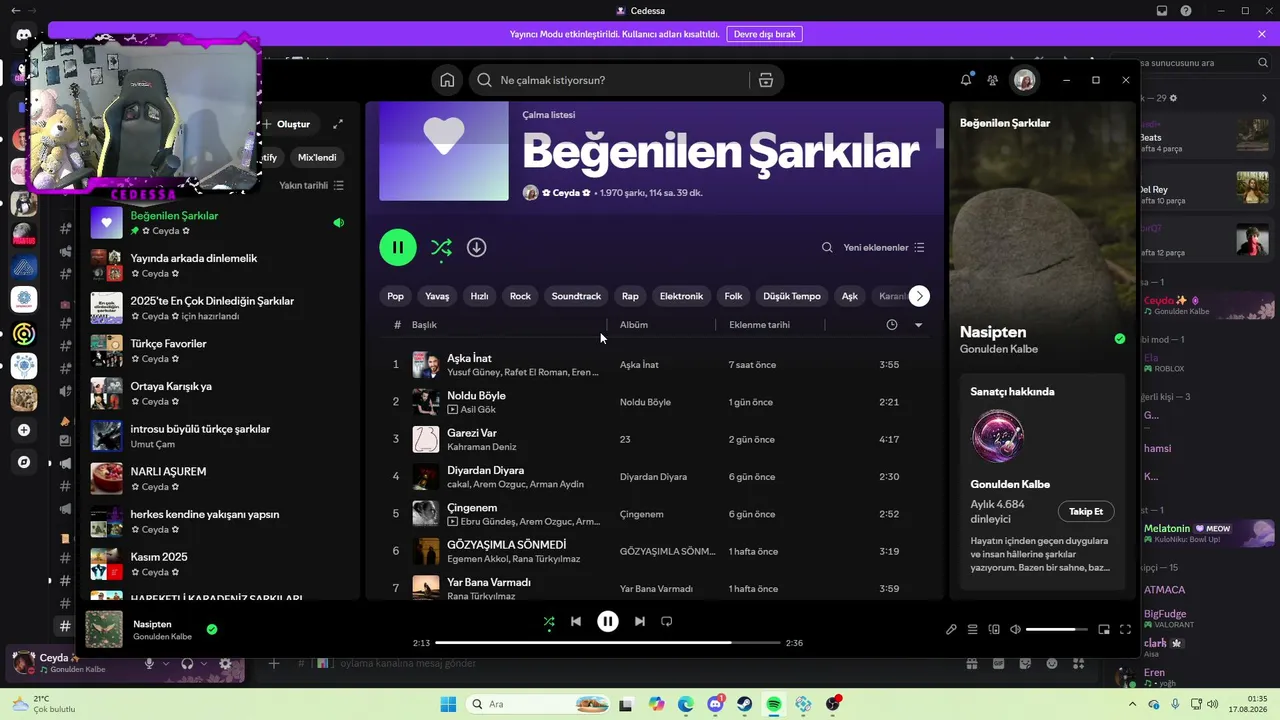The image size is (1280, 720).
Task: Dismiss the streamer mode banner
Action: click(x=1262, y=34)
